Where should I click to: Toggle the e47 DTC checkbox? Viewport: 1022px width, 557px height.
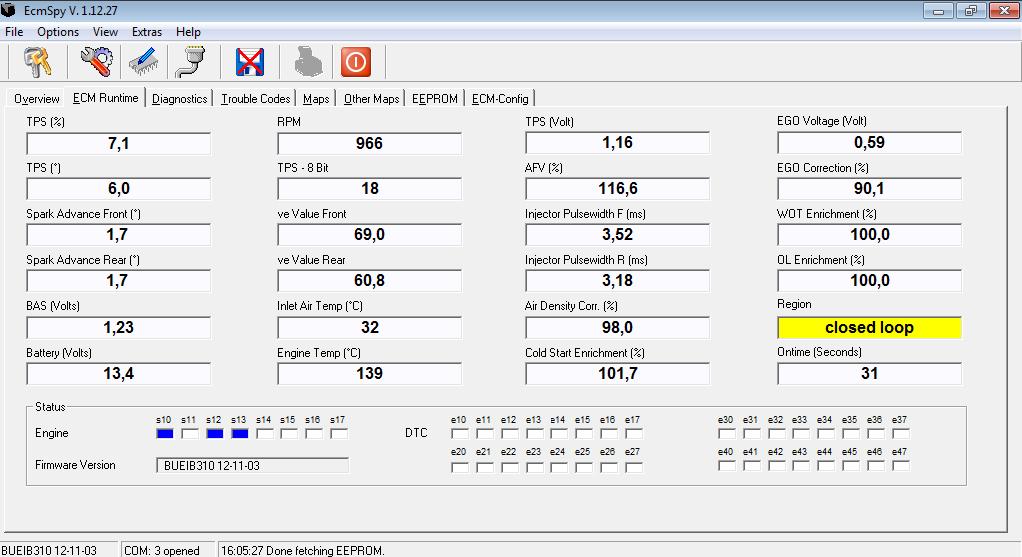tap(901, 466)
